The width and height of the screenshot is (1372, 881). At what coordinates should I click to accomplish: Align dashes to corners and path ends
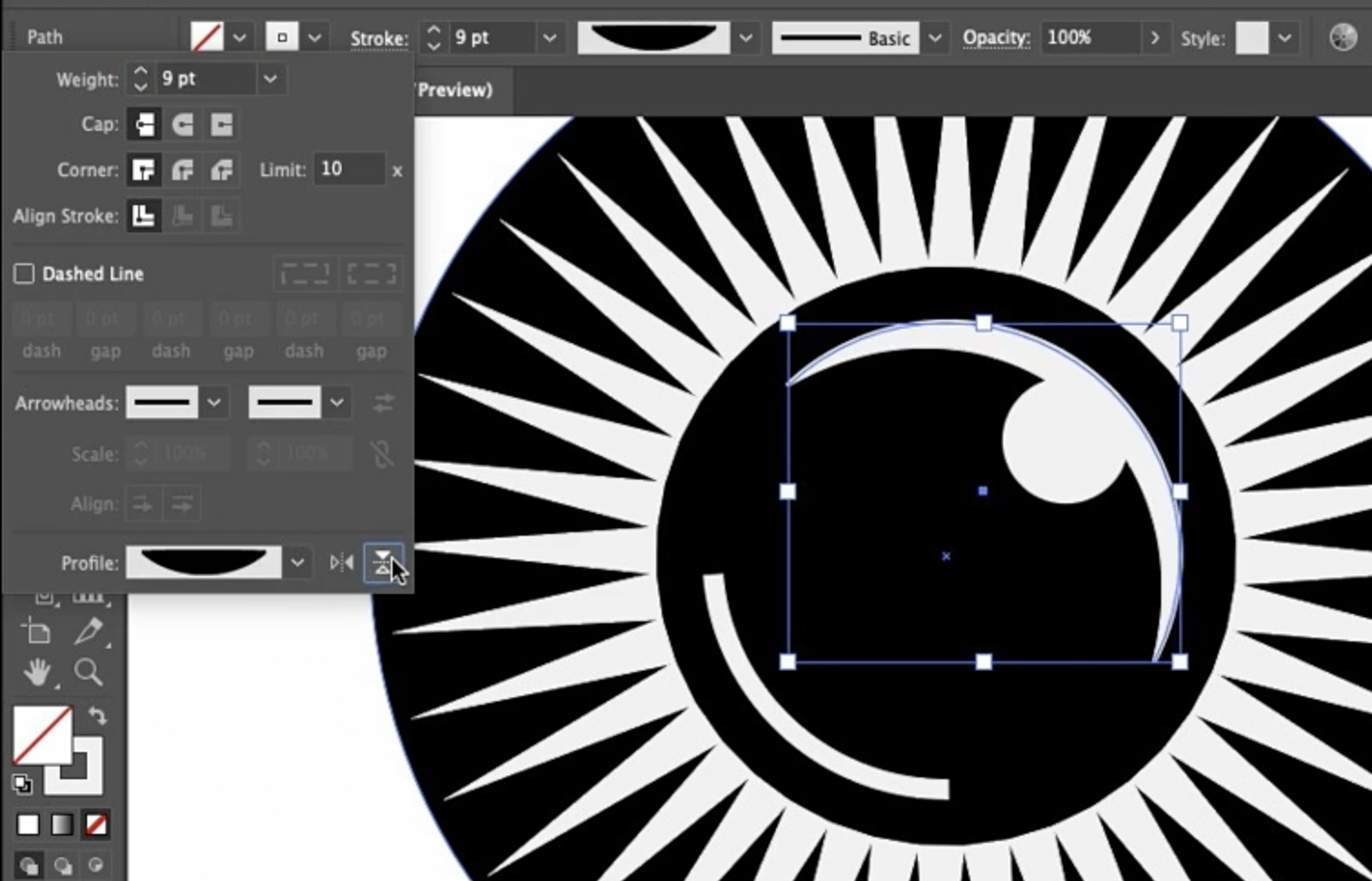[371, 273]
